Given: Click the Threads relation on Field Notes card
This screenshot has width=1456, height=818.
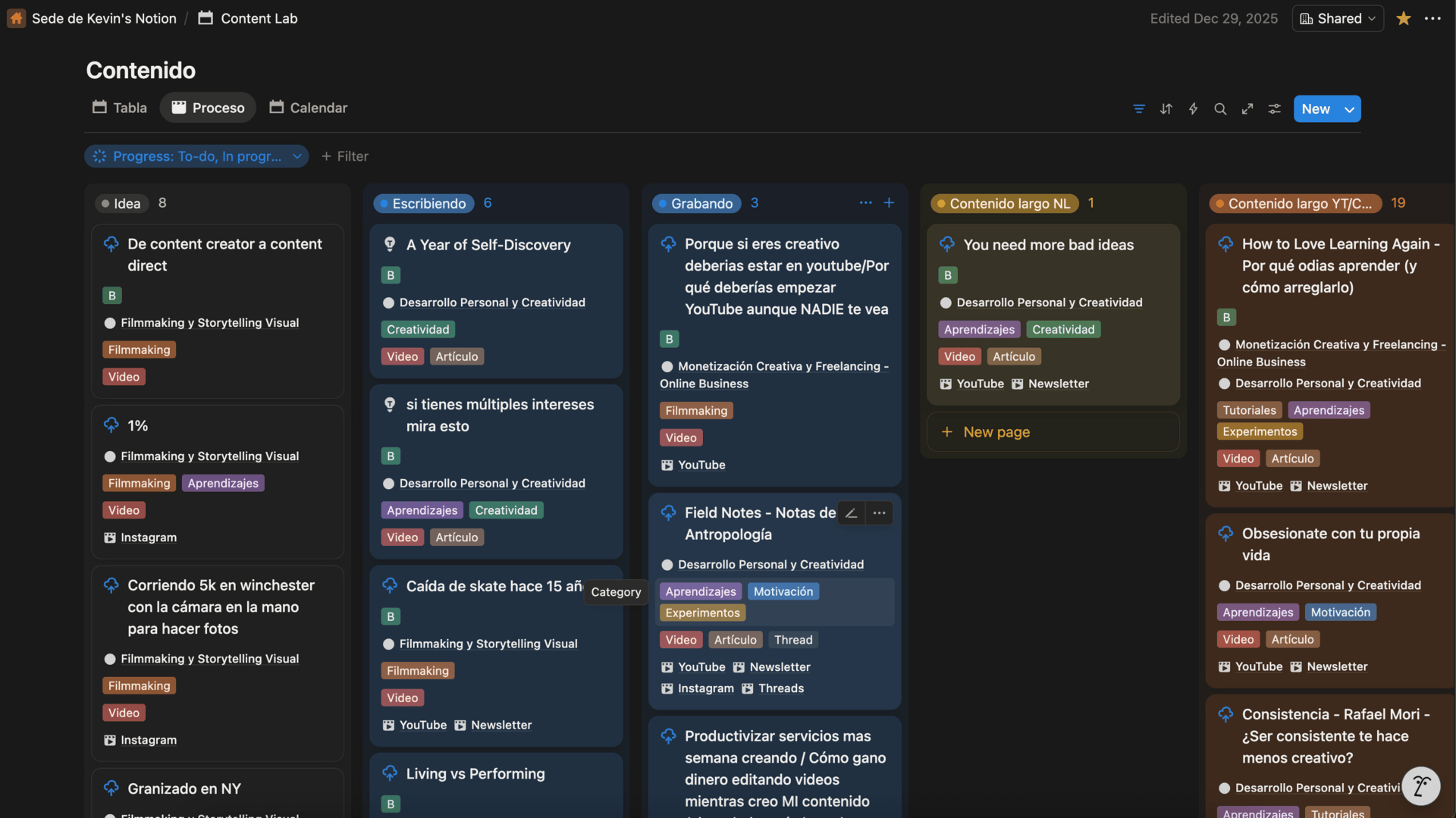Looking at the screenshot, I should coord(773,688).
